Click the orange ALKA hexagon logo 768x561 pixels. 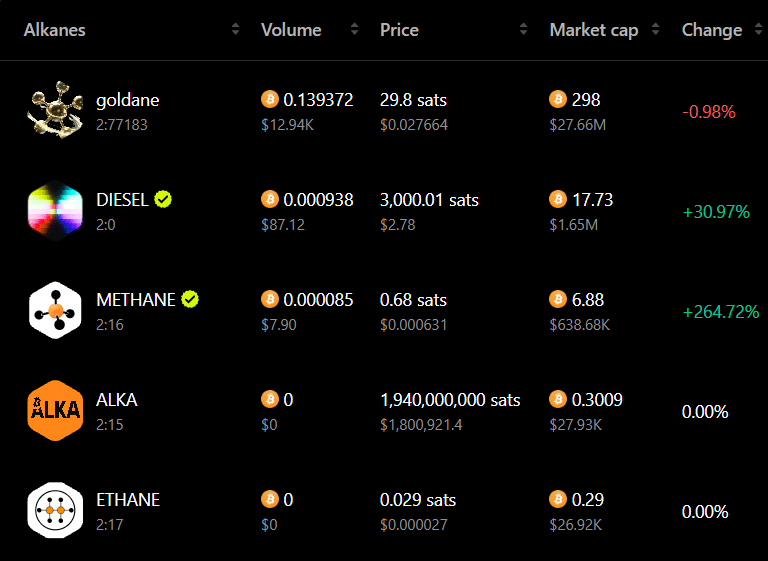coord(55,411)
